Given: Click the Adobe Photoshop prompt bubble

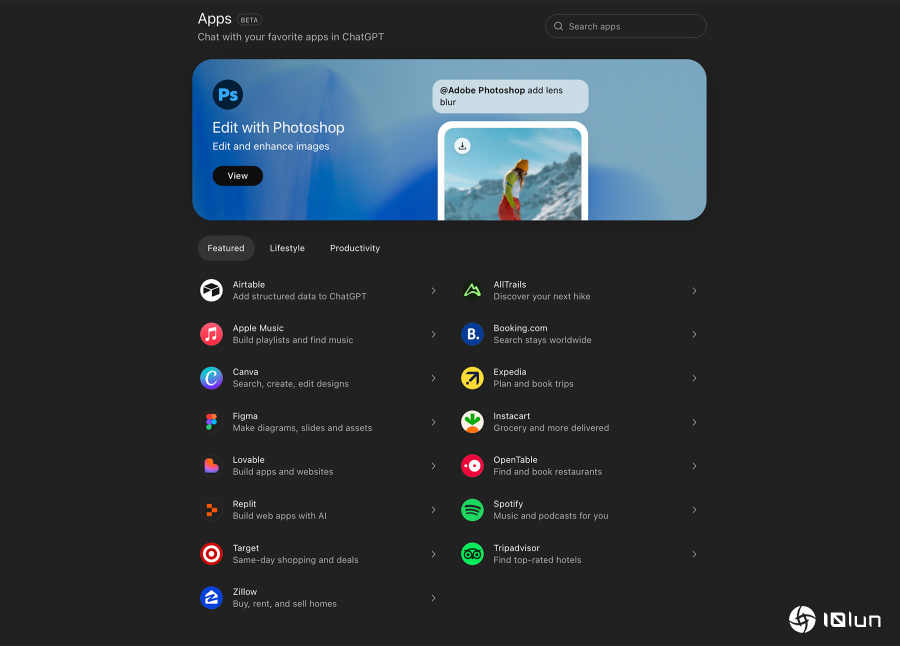Looking at the screenshot, I should click(x=510, y=96).
